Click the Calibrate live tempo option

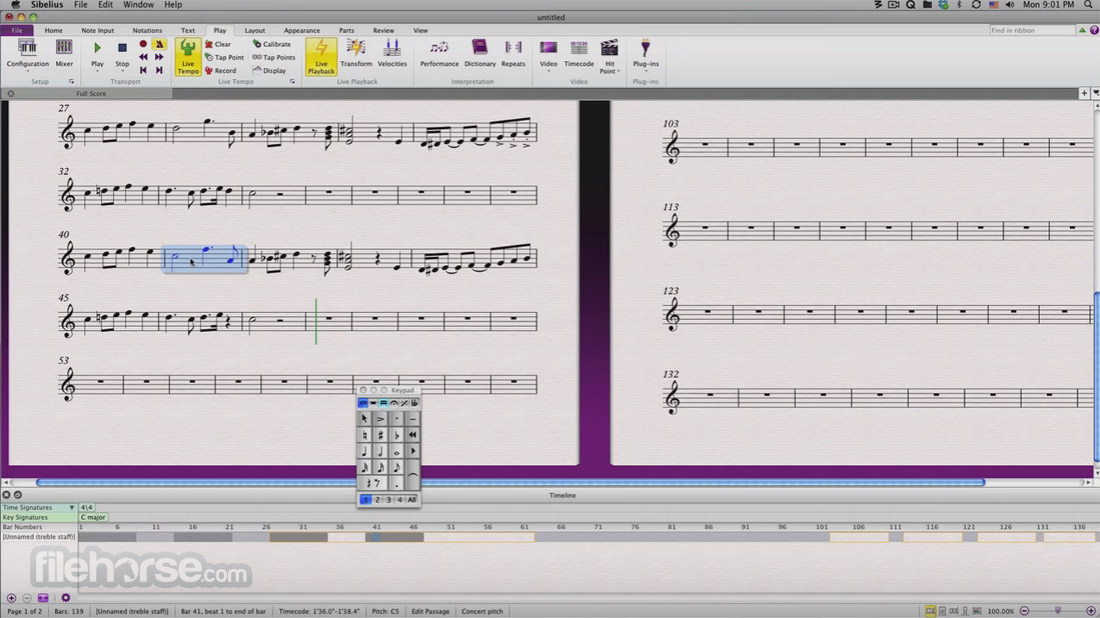(x=271, y=44)
